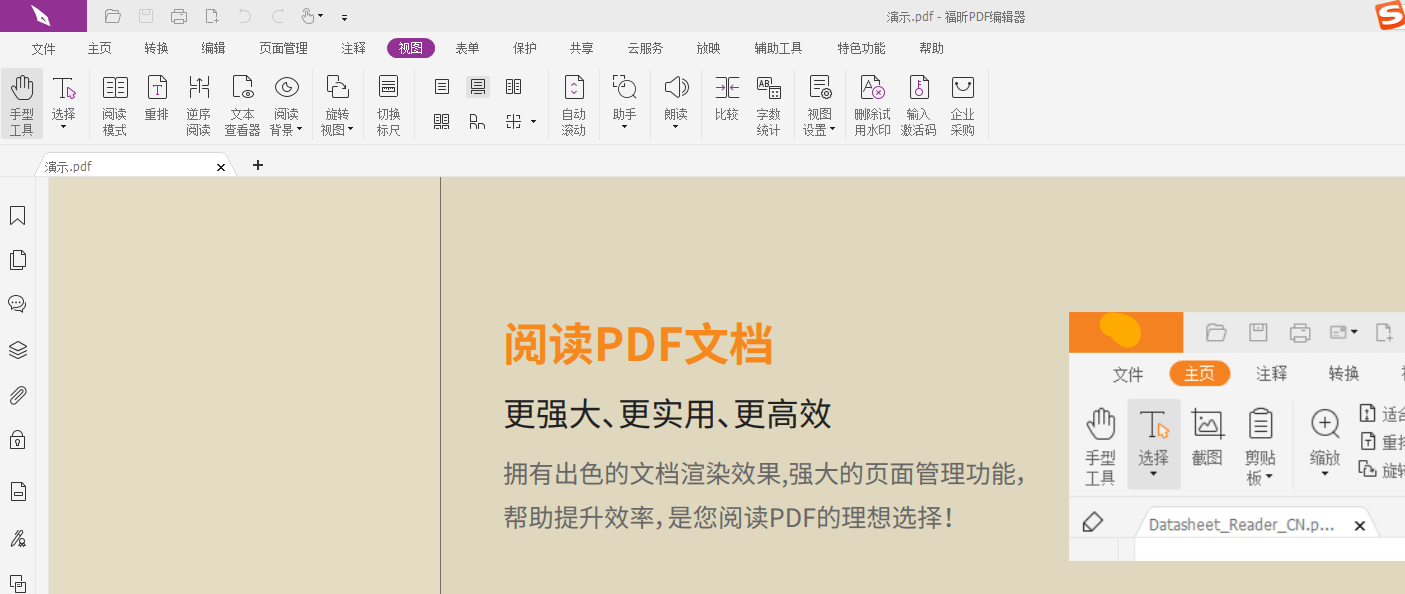Open the bookmarks panel in left sidebar
Viewport: 1405px width, 594px height.
17,216
